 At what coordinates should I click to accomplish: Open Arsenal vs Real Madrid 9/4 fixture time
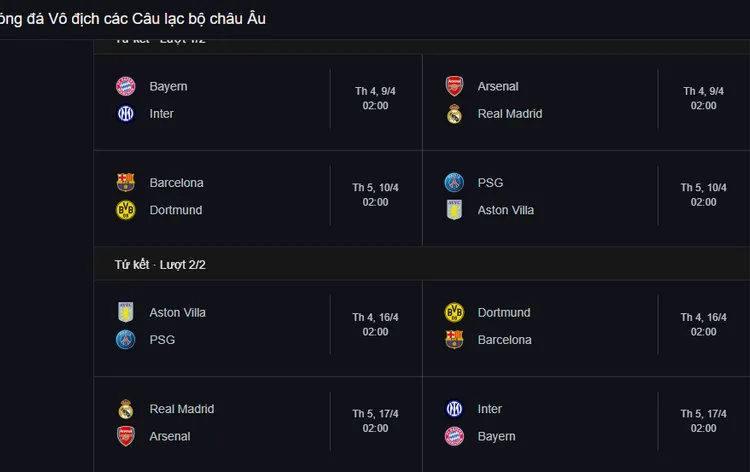click(x=703, y=98)
